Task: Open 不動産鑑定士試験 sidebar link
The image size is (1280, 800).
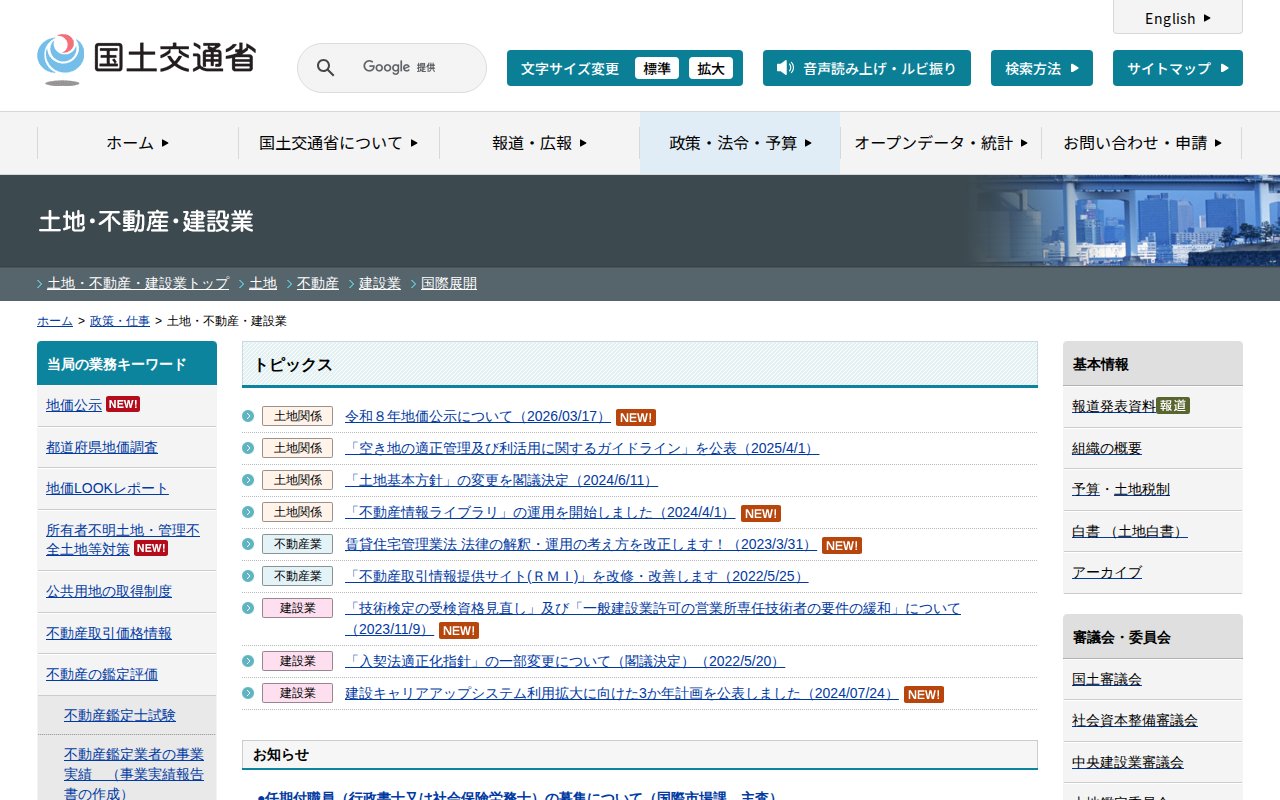Action: (x=120, y=715)
